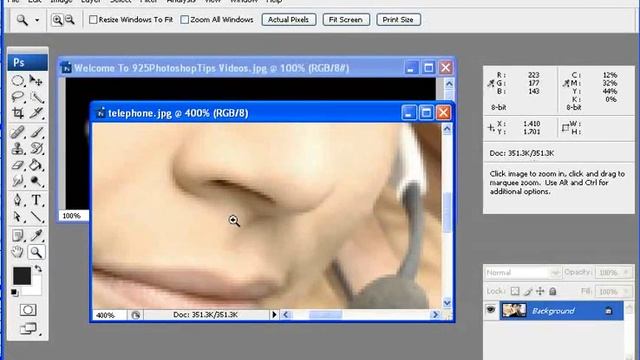640x360 pixels.
Task: Click scroll down arrow in telephone.jpg
Action: click(x=447, y=302)
